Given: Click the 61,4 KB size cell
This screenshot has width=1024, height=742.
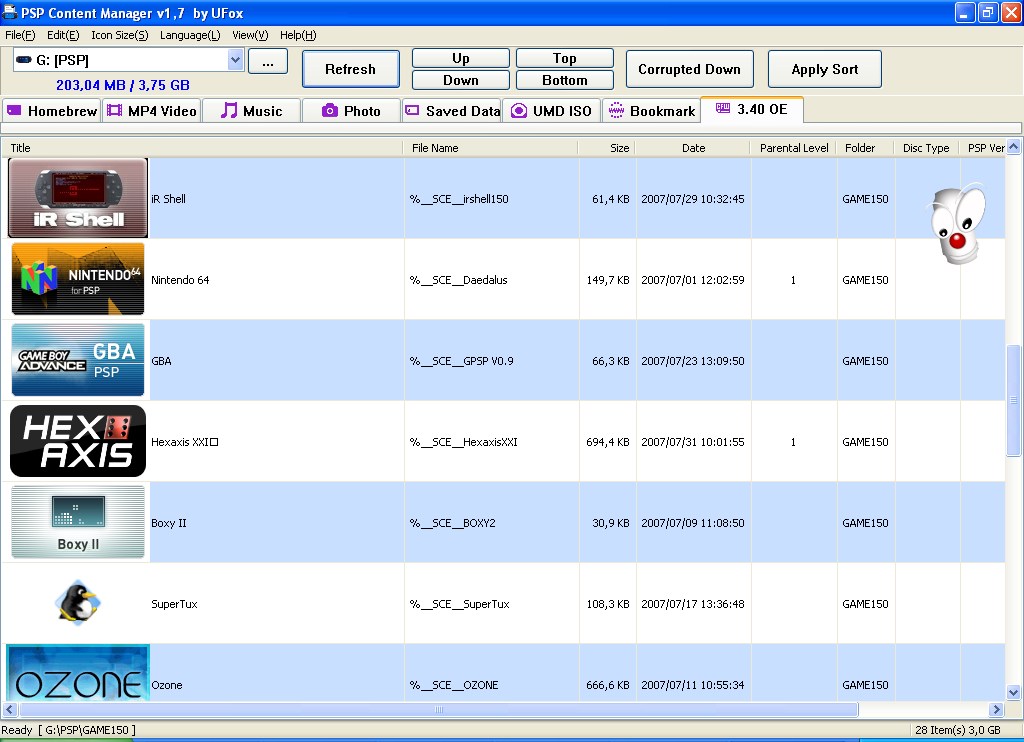Looking at the screenshot, I should point(611,199).
